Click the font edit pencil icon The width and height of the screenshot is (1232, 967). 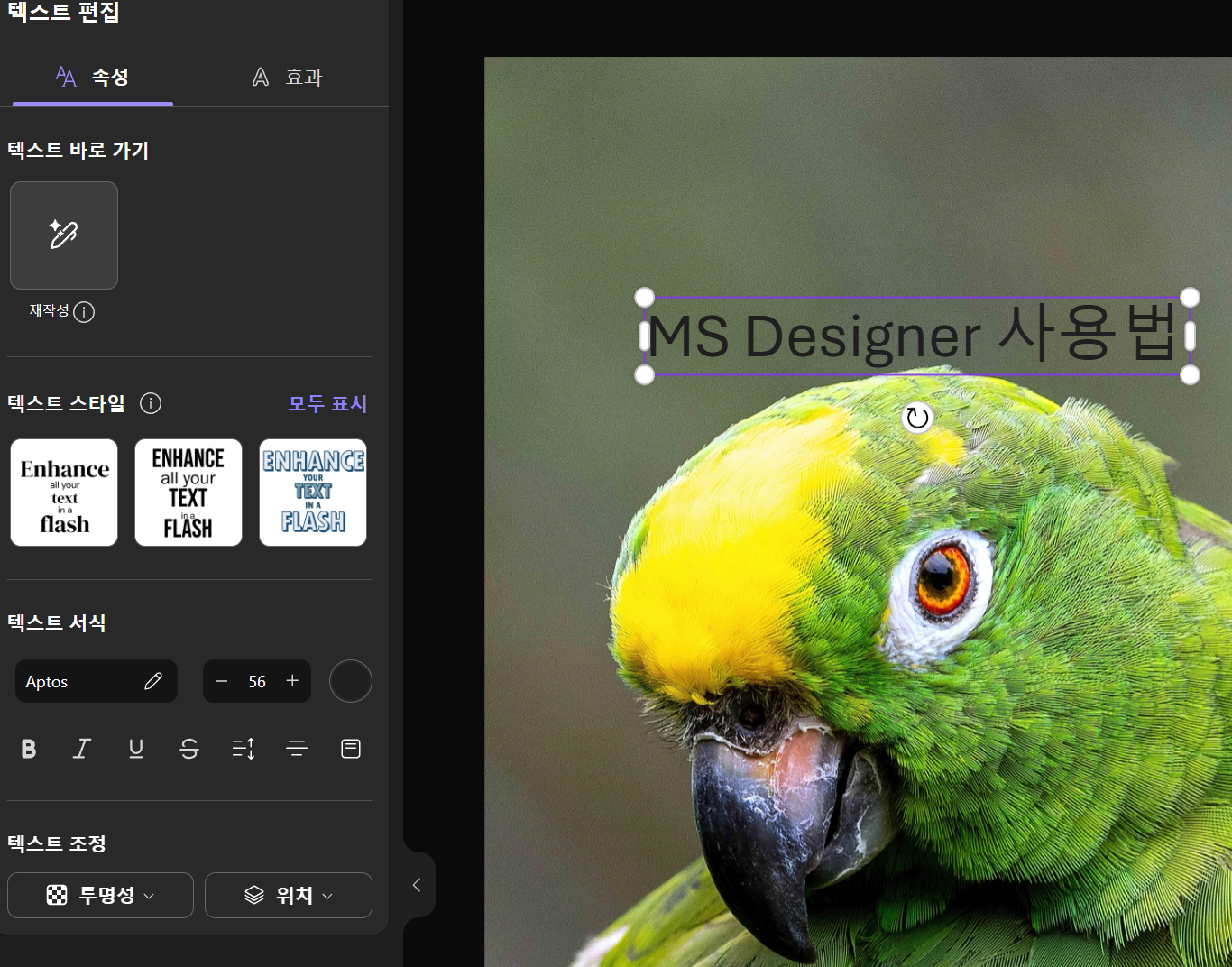coord(153,681)
